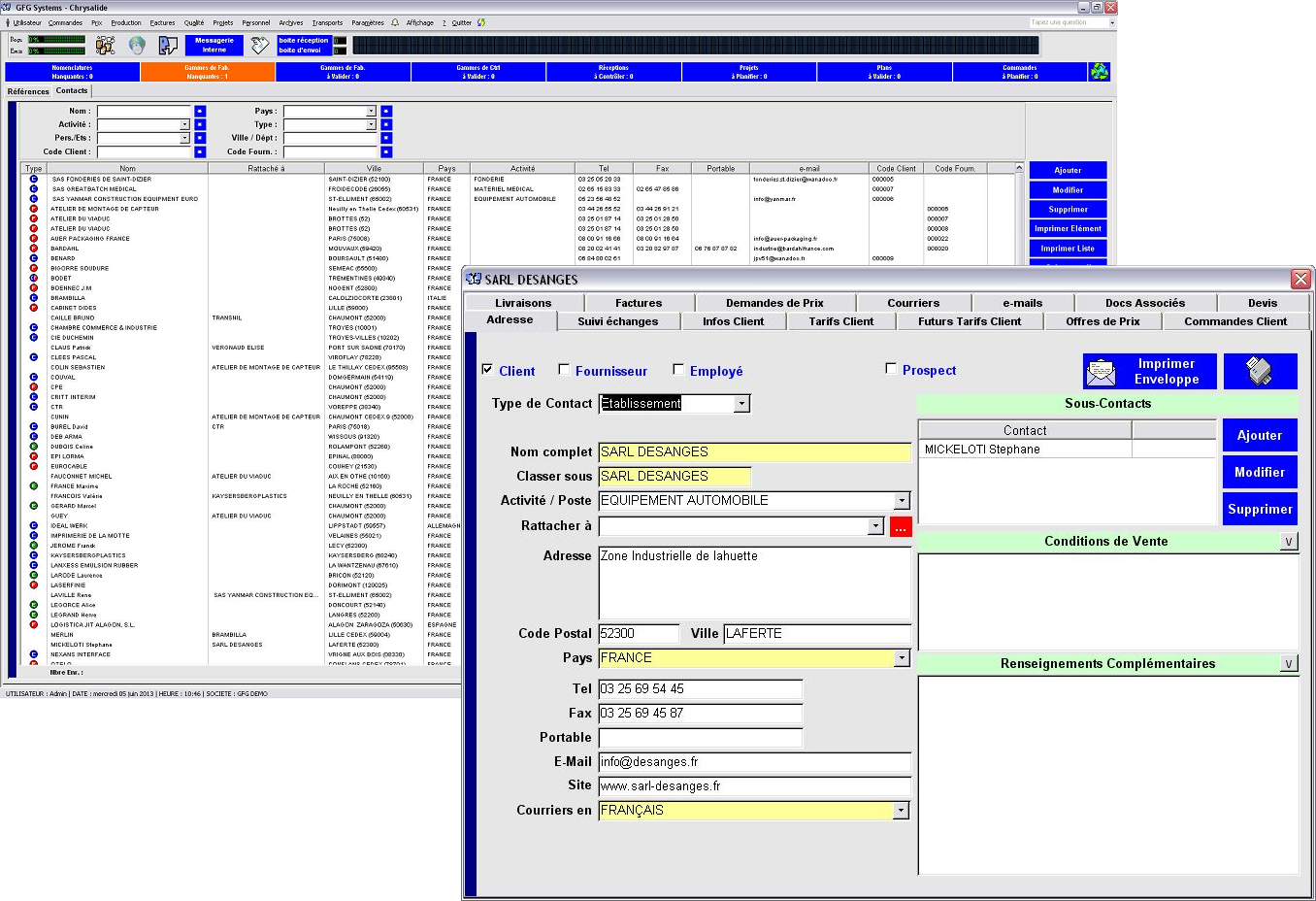Click the refresh arrows icon after Quitter

point(481,22)
